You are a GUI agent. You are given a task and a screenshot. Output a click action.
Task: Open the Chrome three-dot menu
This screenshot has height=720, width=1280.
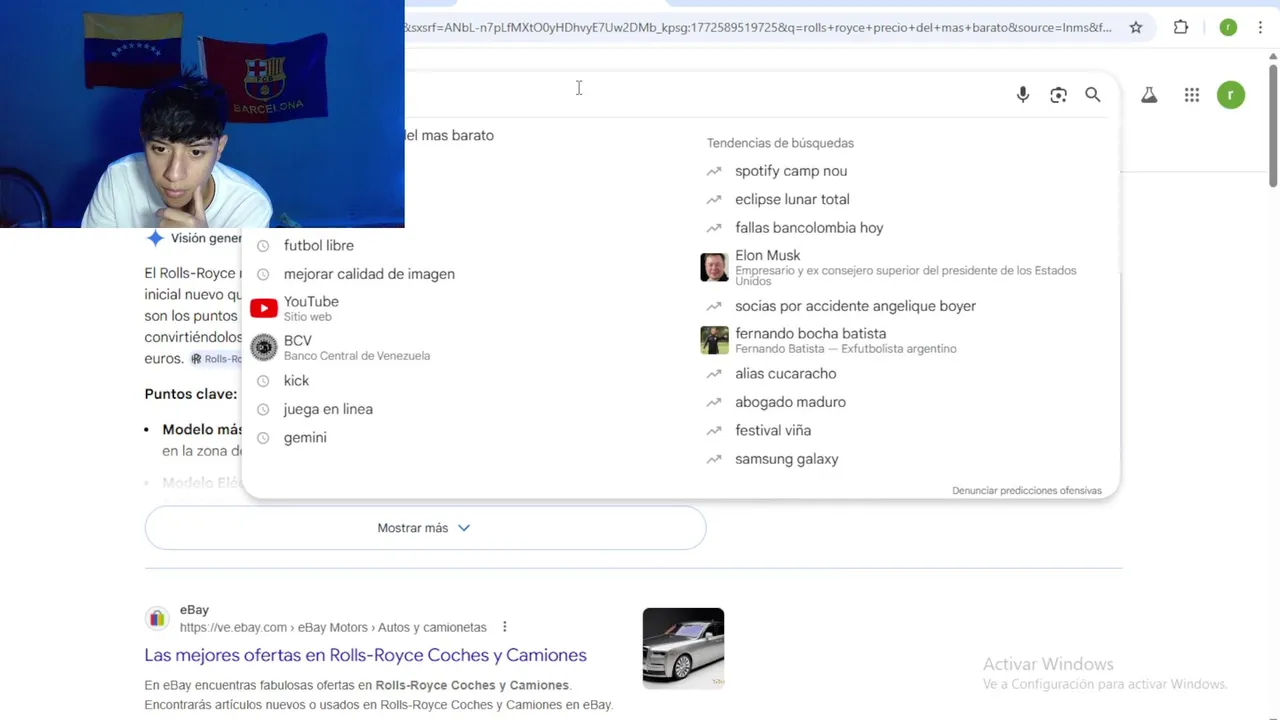pos(1260,28)
